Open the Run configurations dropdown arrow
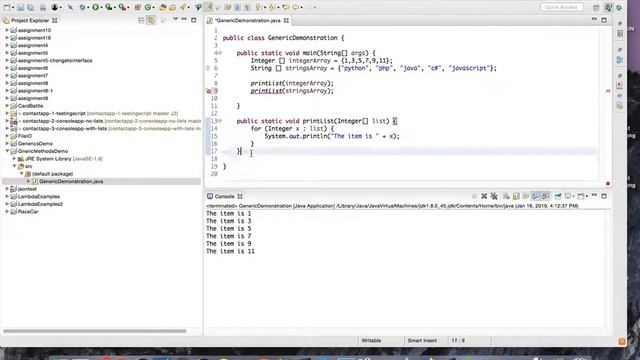The width and height of the screenshot is (640, 360). pos(101,7)
